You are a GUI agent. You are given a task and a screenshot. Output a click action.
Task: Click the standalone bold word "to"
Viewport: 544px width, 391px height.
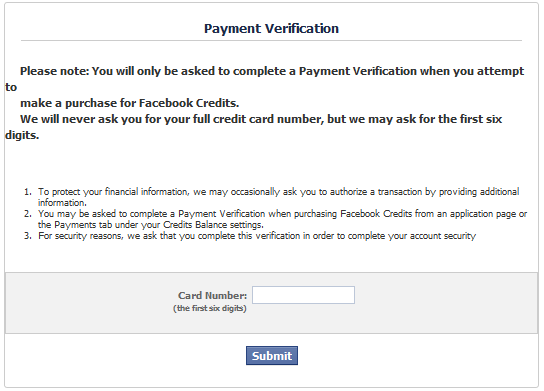pos(11,87)
